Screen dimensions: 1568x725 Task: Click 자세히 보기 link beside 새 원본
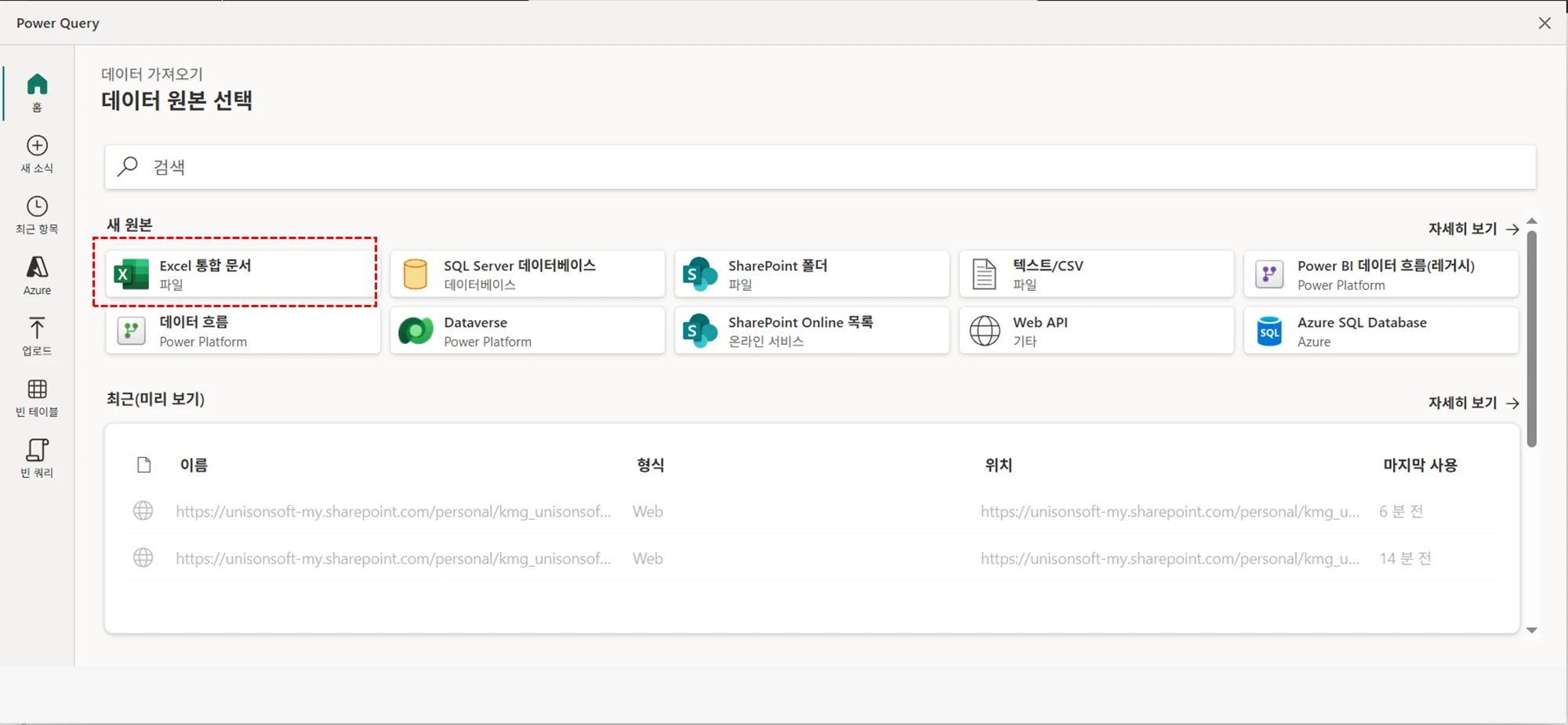[1472, 229]
